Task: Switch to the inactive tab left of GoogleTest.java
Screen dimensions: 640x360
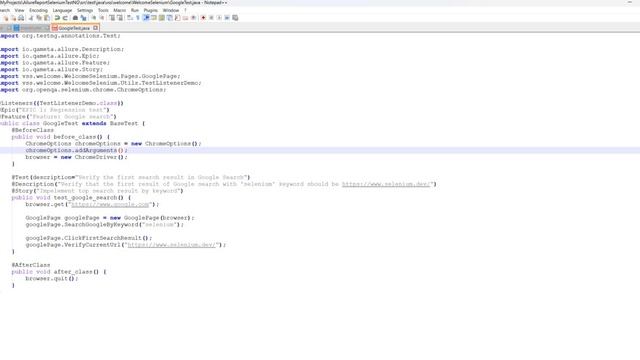Action: (x=31, y=28)
